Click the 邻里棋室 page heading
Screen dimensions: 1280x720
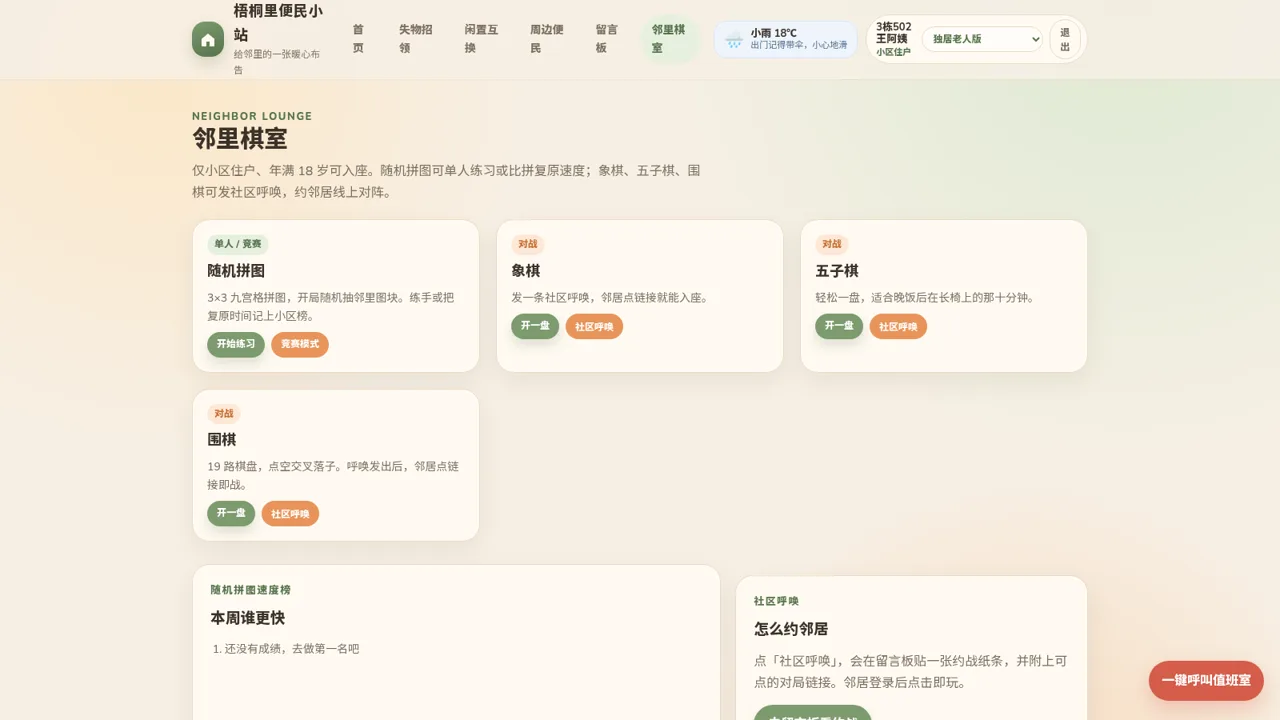[x=240, y=139]
